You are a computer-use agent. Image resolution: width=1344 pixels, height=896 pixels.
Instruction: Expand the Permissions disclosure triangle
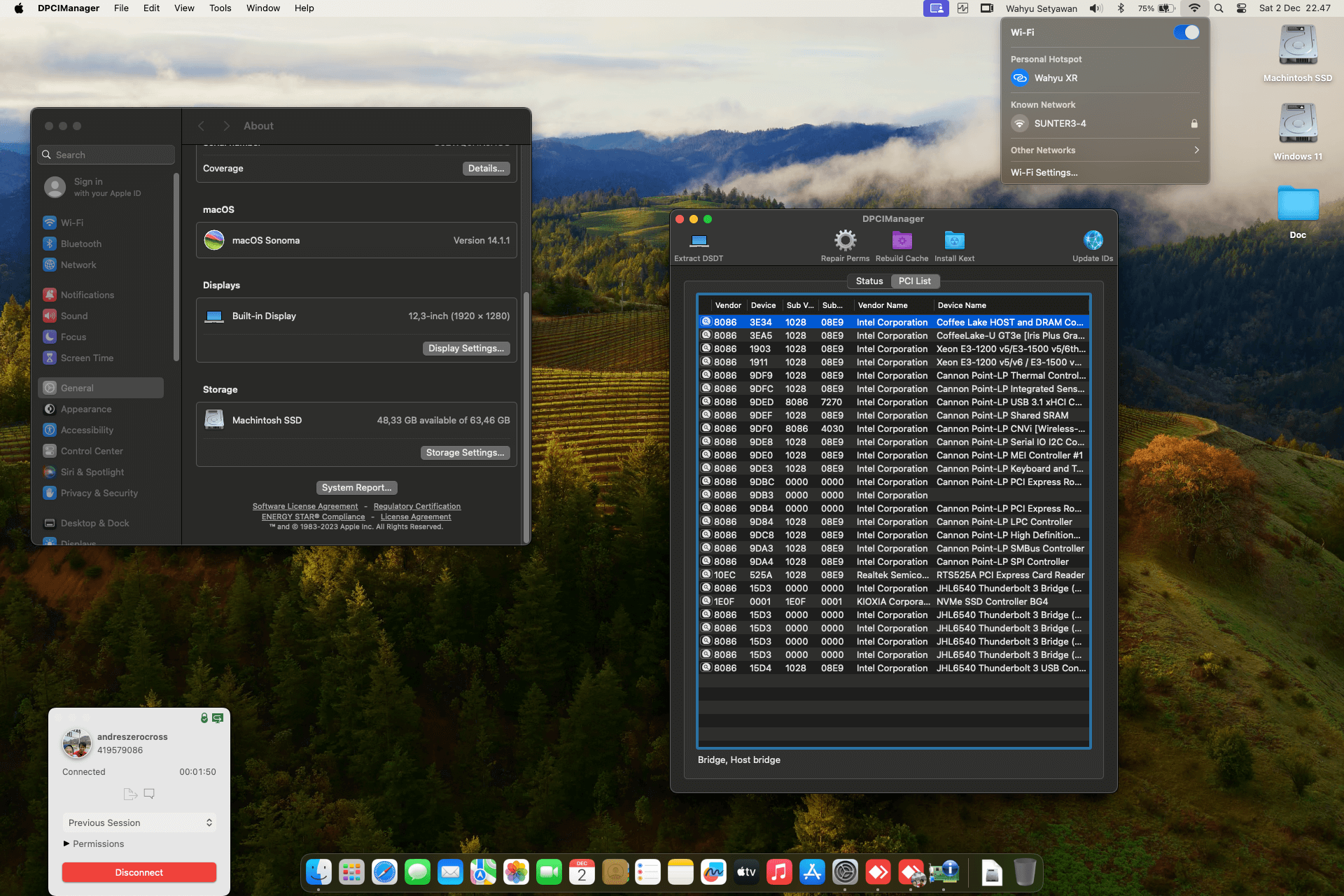coord(66,843)
